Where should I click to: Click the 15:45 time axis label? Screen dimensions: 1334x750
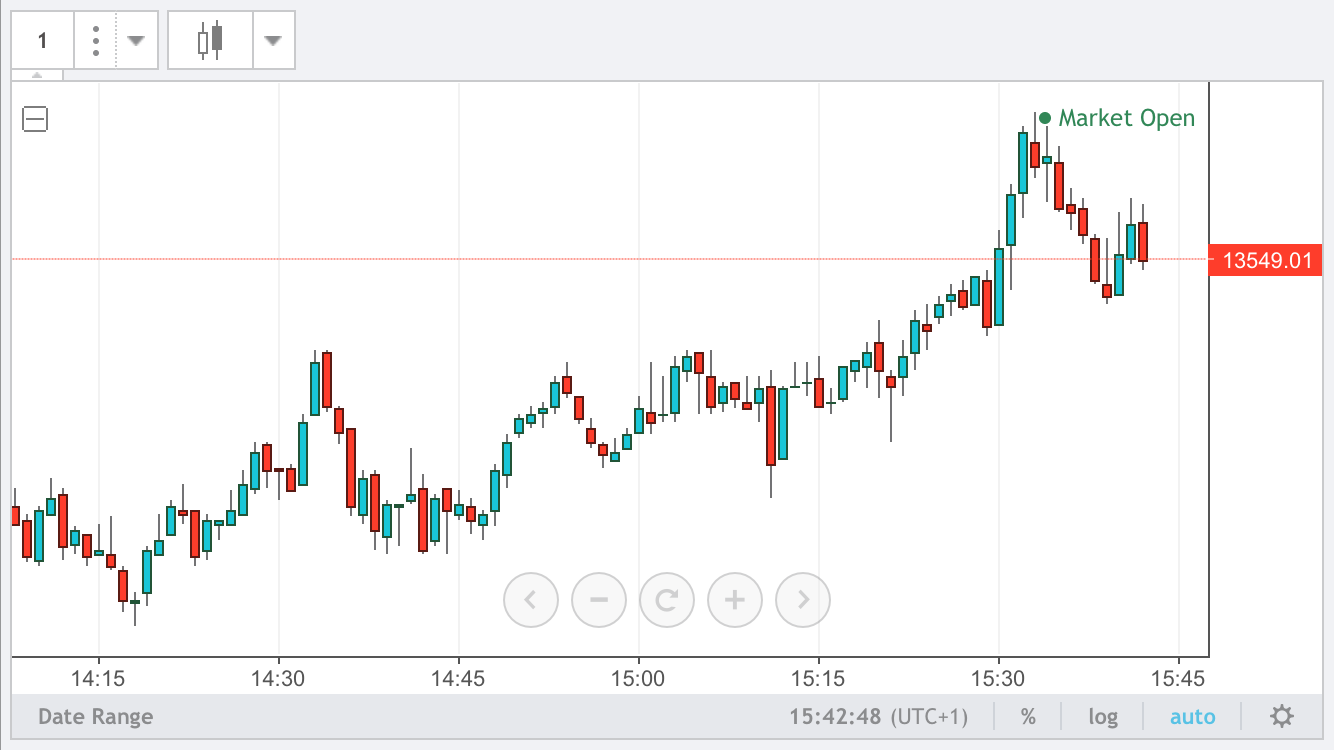pos(1178,678)
